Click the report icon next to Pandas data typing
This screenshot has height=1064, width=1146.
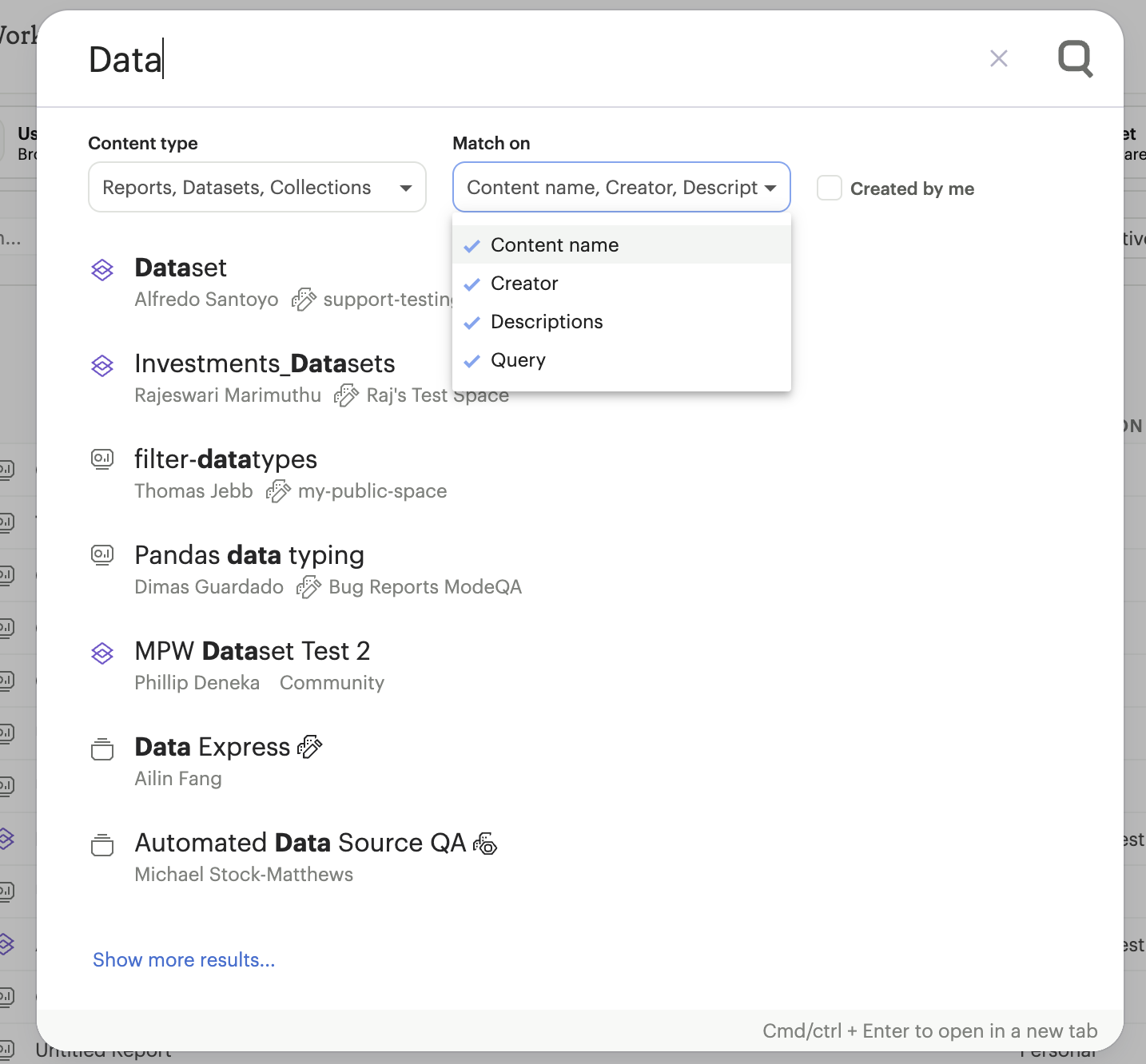point(102,554)
